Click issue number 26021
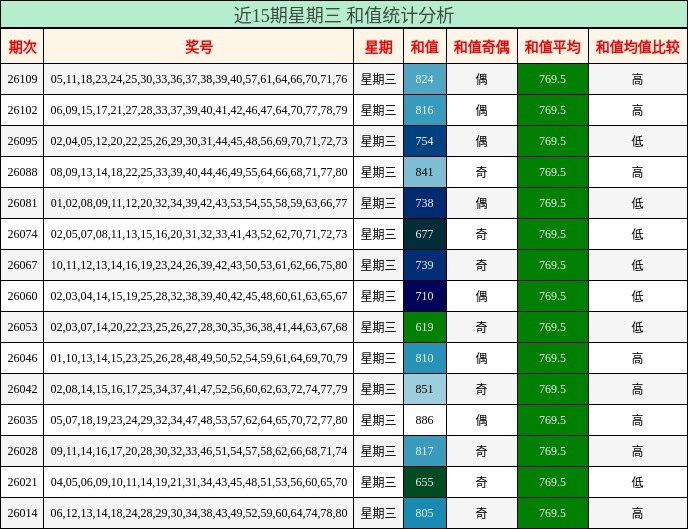688x529 pixels. coord(22,482)
